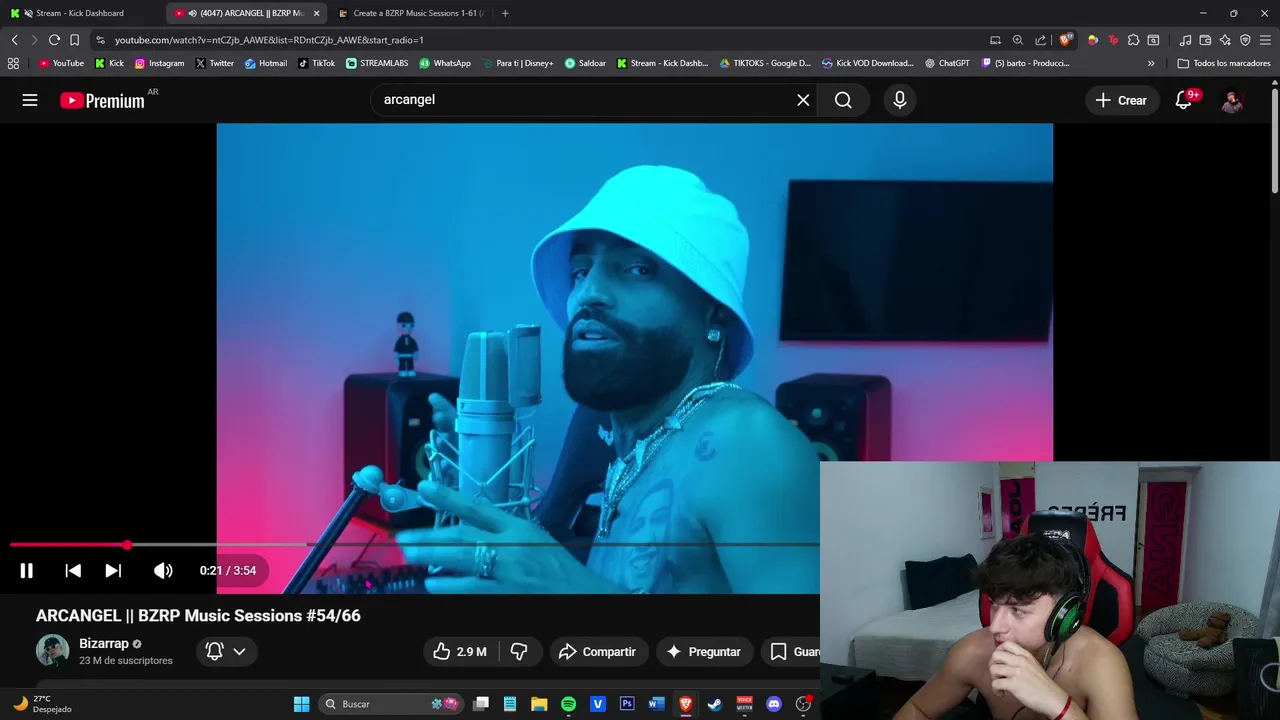The height and width of the screenshot is (720, 1280).
Task: Open the Todos los marcadores folder
Action: [x=1224, y=63]
